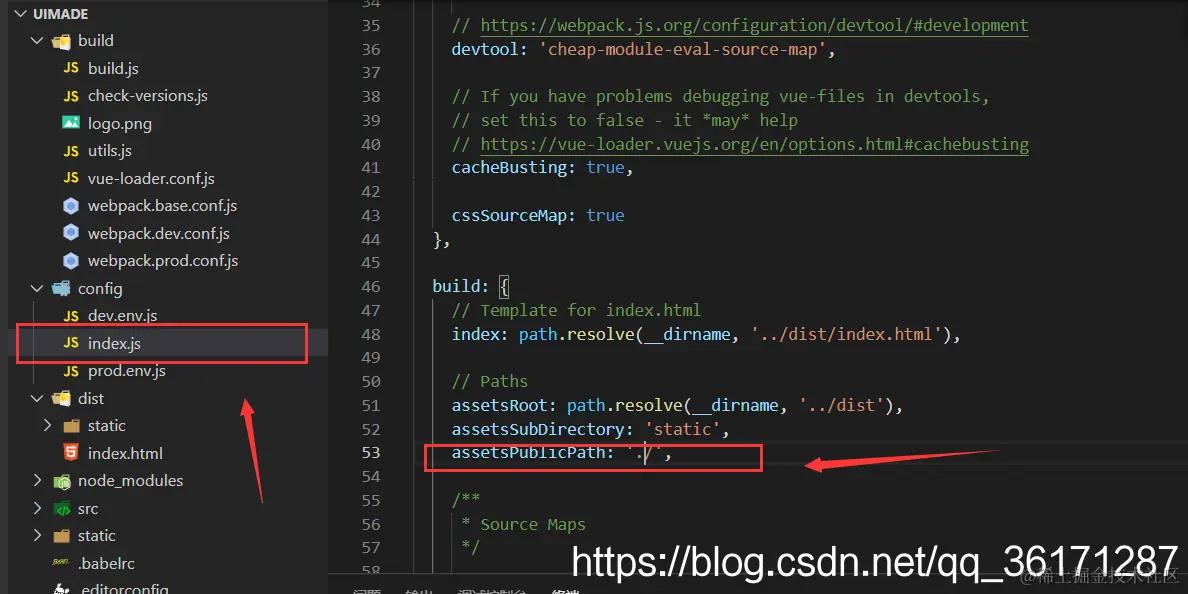Open webpack.prod.conf.js file
The height and width of the screenshot is (594, 1188).
click(x=163, y=261)
